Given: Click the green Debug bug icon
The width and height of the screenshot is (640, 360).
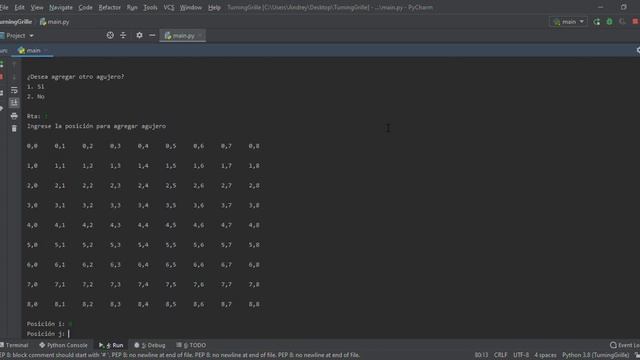Looking at the screenshot, I should (609, 22).
